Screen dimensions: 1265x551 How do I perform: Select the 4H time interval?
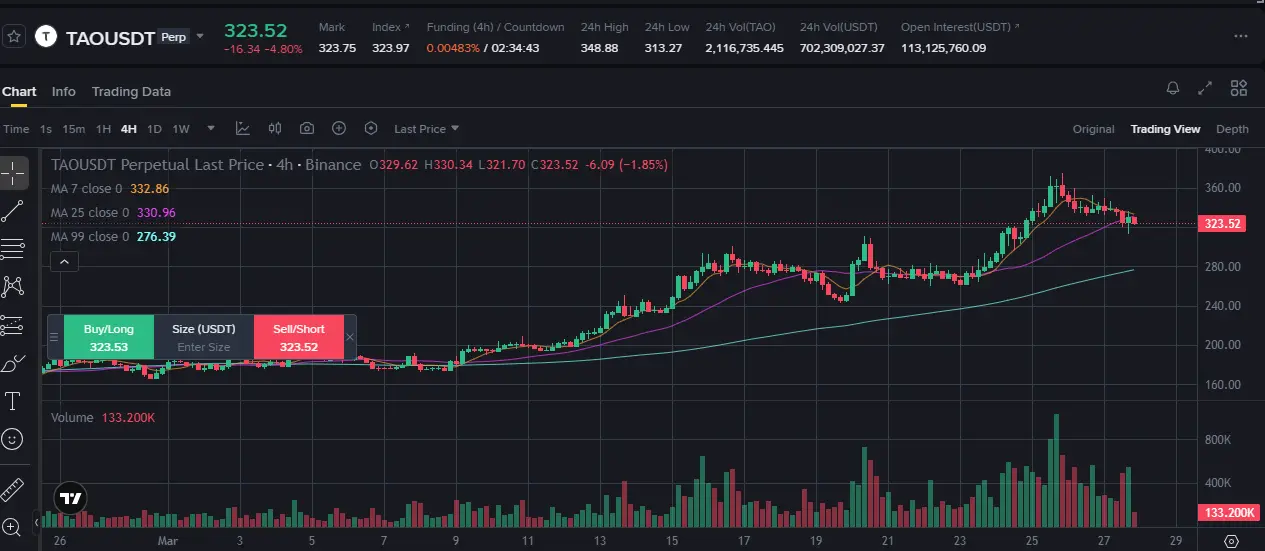pos(129,129)
